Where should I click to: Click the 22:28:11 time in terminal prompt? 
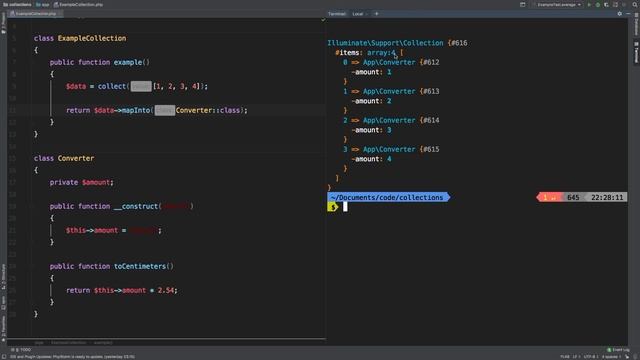[607, 198]
